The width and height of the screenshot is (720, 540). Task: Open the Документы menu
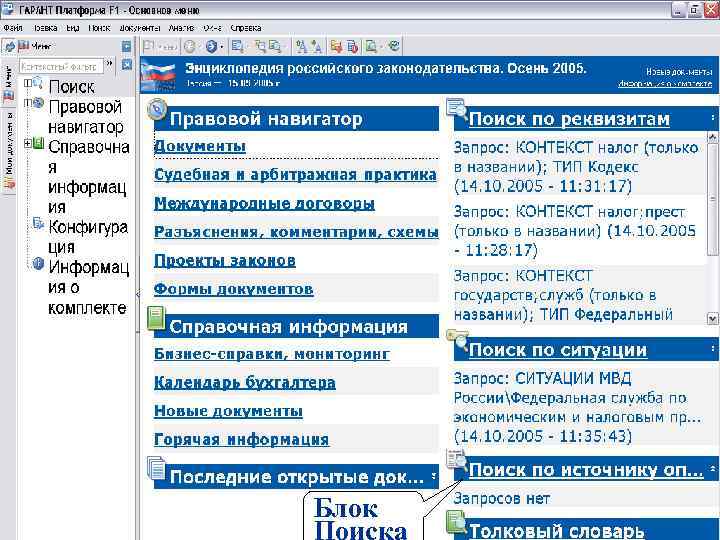(140, 28)
